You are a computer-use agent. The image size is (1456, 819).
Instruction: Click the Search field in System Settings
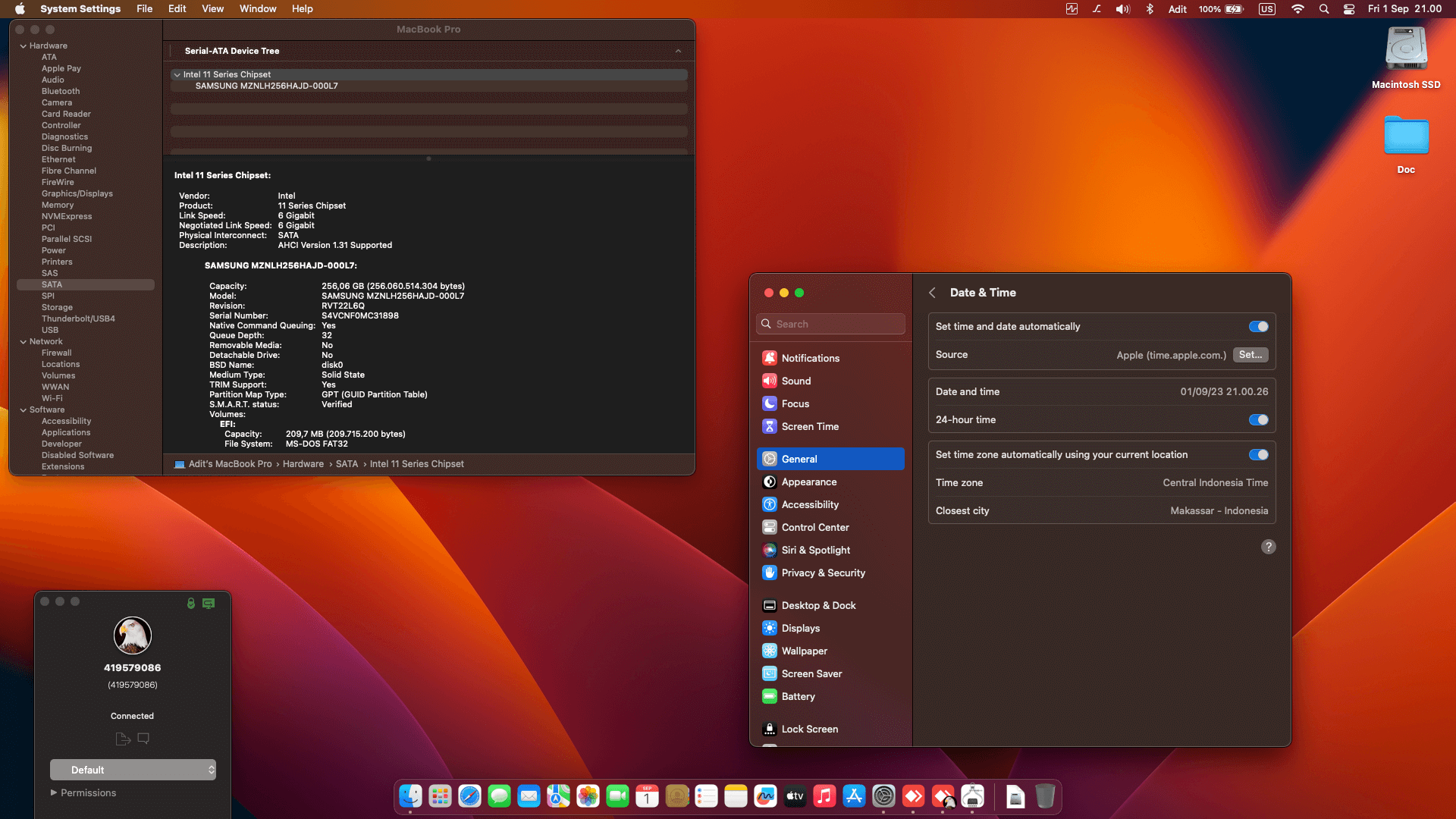tap(830, 324)
